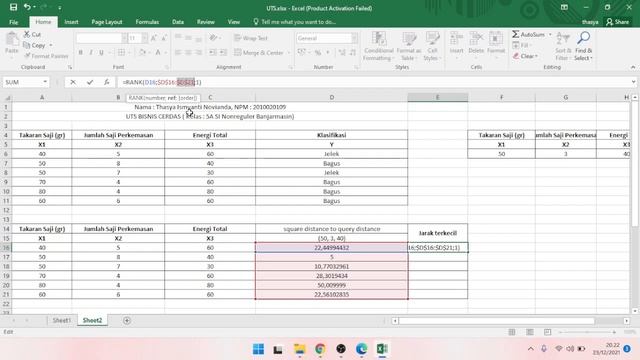Viewport: 640px width, 360px height.
Task: Click the zoom slider in status bar
Action: (587, 332)
